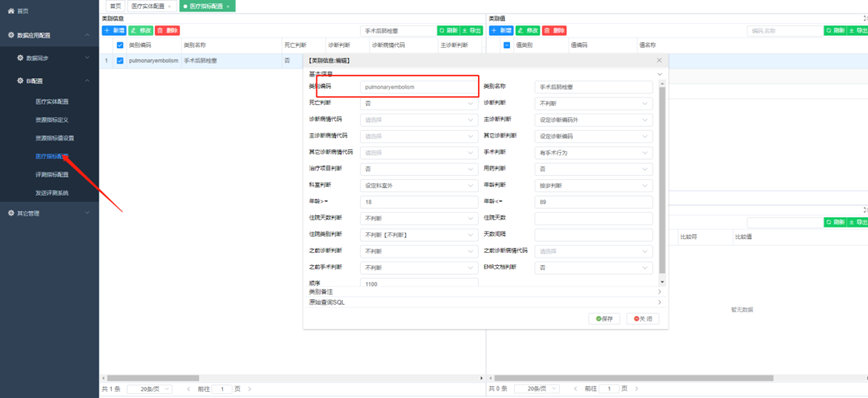Open the 用药判断 dropdown
Screen dimensions: 868x398
(x=594, y=169)
